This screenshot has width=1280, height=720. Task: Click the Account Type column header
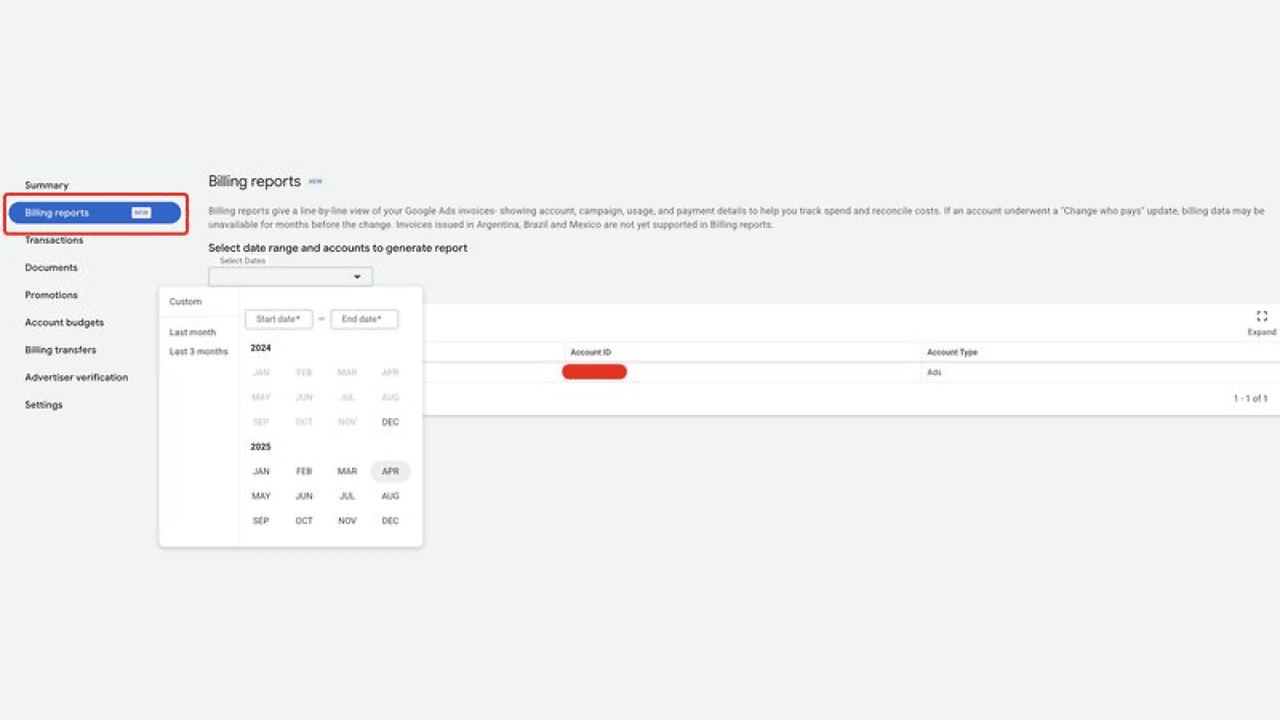[x=952, y=352]
